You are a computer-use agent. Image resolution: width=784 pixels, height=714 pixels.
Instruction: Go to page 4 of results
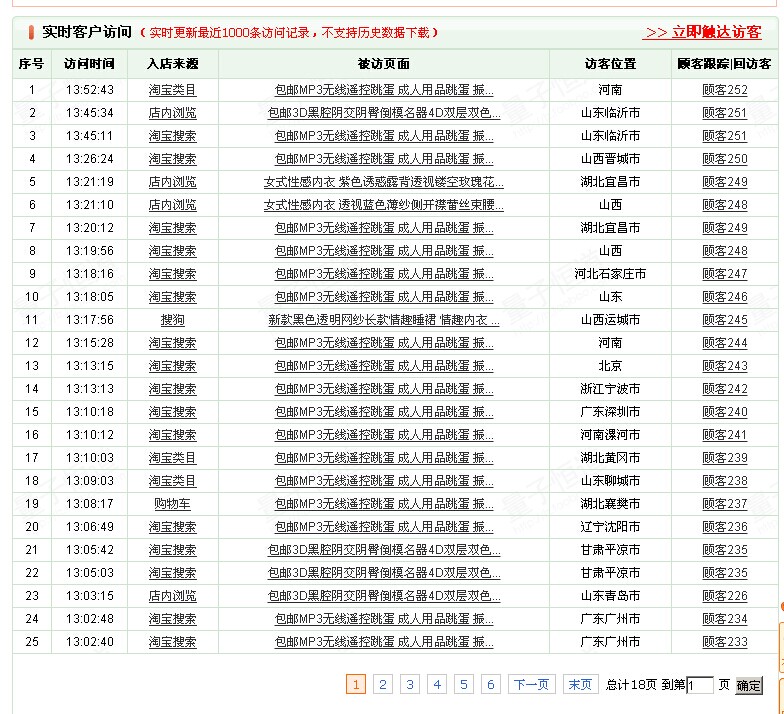point(437,684)
